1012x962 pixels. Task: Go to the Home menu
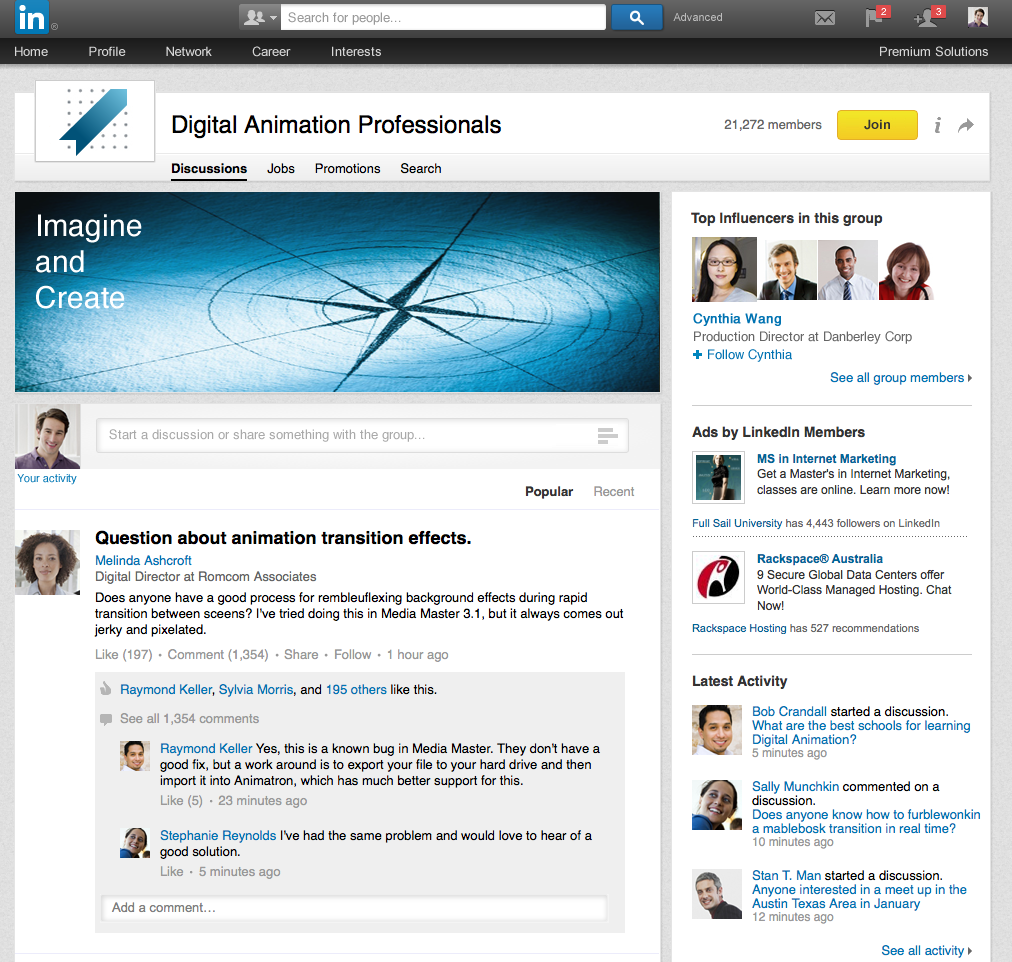(31, 52)
